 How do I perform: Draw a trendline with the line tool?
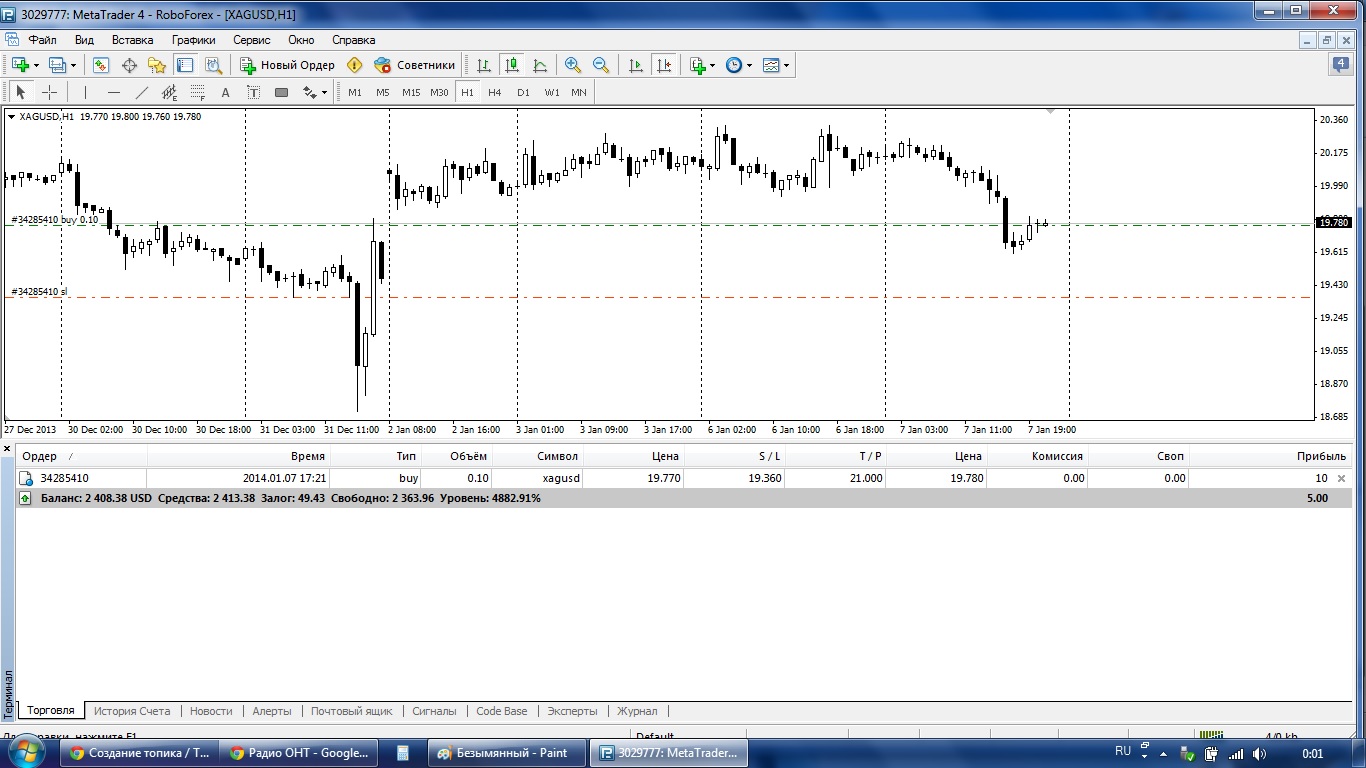(142, 92)
